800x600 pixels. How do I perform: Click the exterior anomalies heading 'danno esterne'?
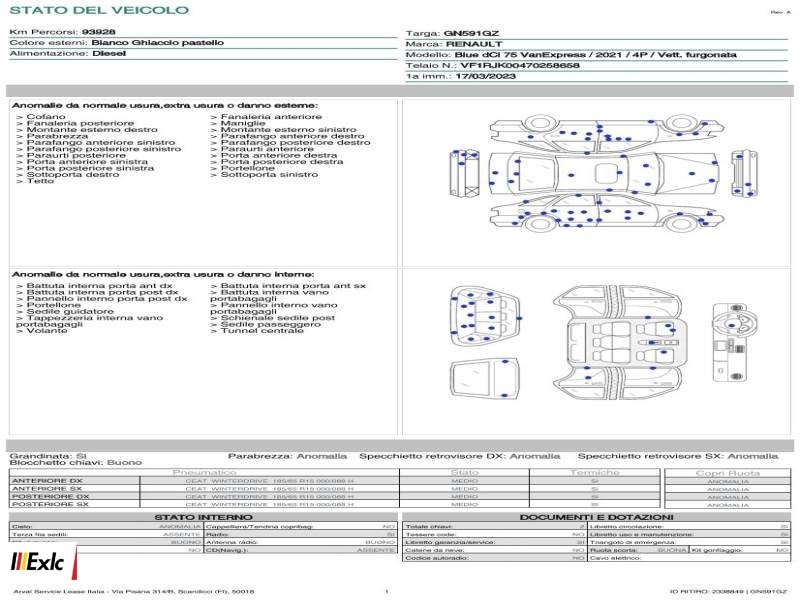pyautogui.click(x=278, y=105)
